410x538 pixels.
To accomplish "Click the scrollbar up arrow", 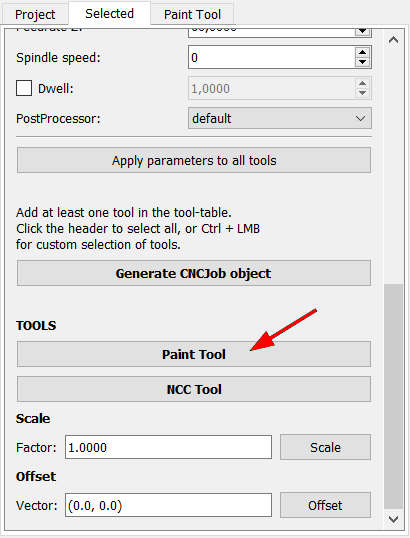I will [x=393, y=40].
